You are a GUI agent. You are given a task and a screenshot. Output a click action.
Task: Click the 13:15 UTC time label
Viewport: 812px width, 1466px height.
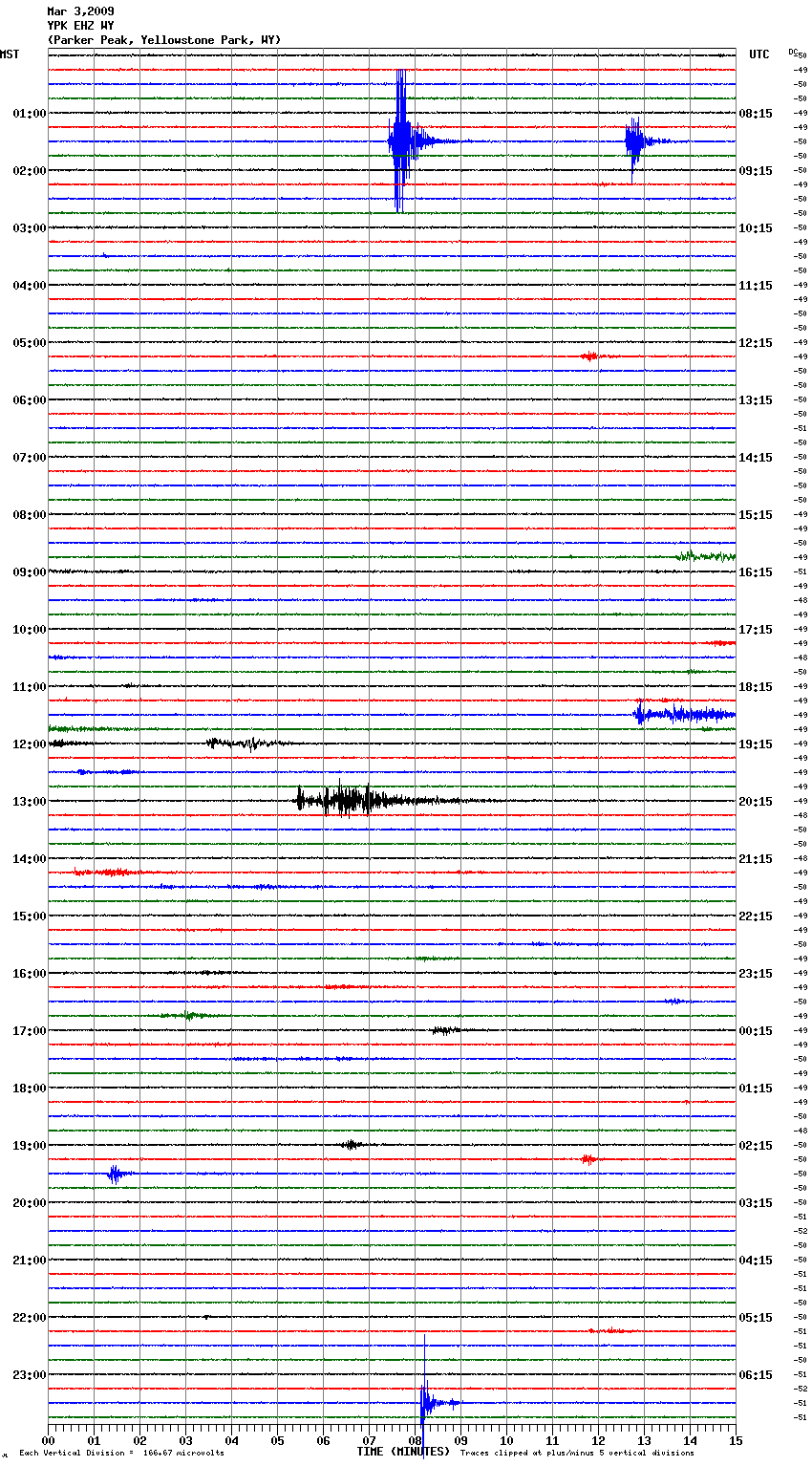pyautogui.click(x=756, y=400)
